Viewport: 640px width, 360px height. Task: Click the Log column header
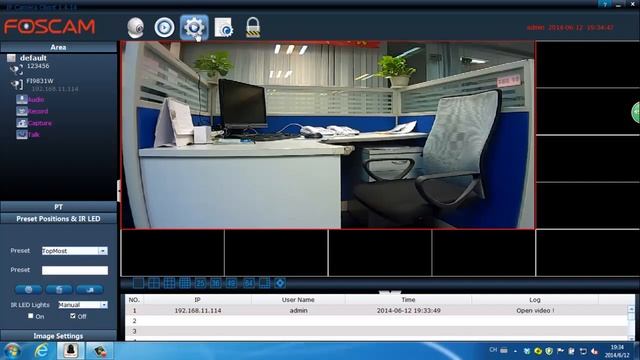pyautogui.click(x=535, y=300)
